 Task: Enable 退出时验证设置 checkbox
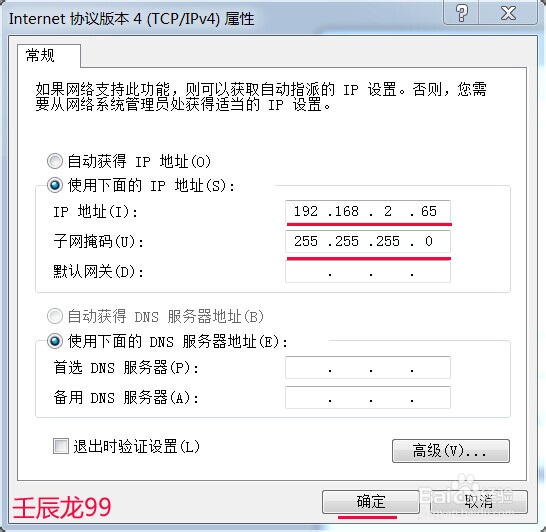[x=61, y=446]
